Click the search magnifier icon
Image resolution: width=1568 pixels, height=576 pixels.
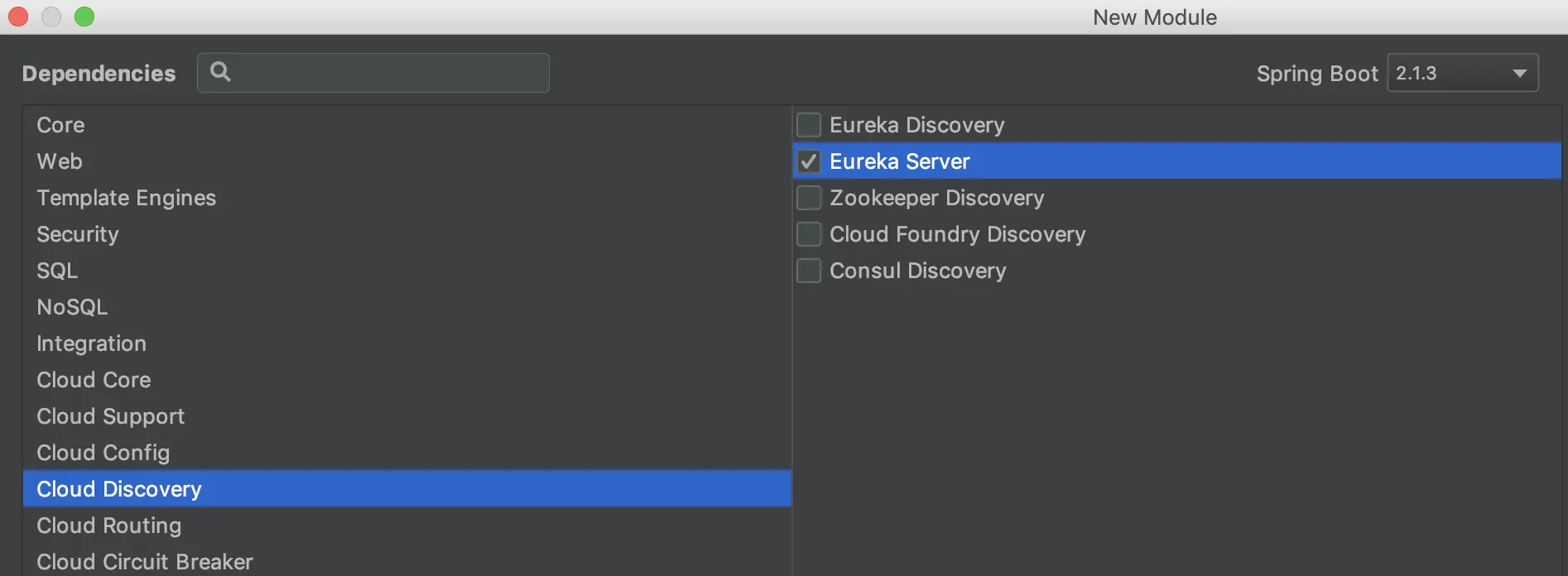[x=220, y=72]
